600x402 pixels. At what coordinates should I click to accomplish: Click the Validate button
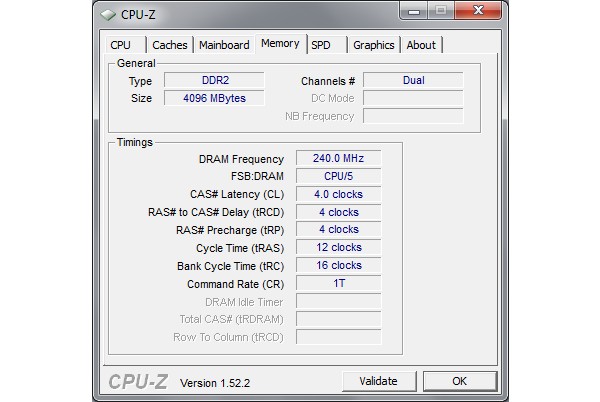point(379,381)
